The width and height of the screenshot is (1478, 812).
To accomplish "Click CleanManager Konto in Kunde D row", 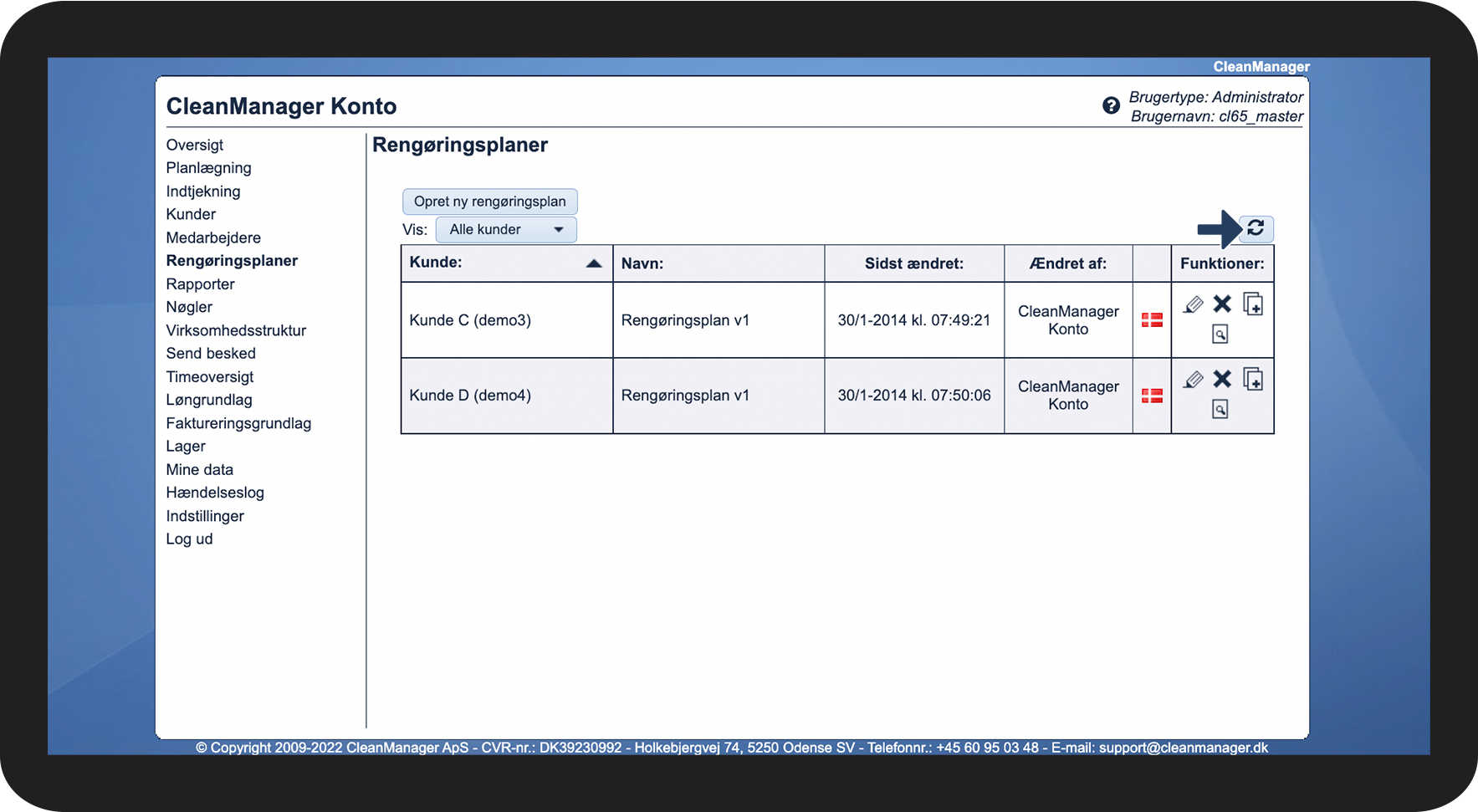I will [x=1068, y=396].
